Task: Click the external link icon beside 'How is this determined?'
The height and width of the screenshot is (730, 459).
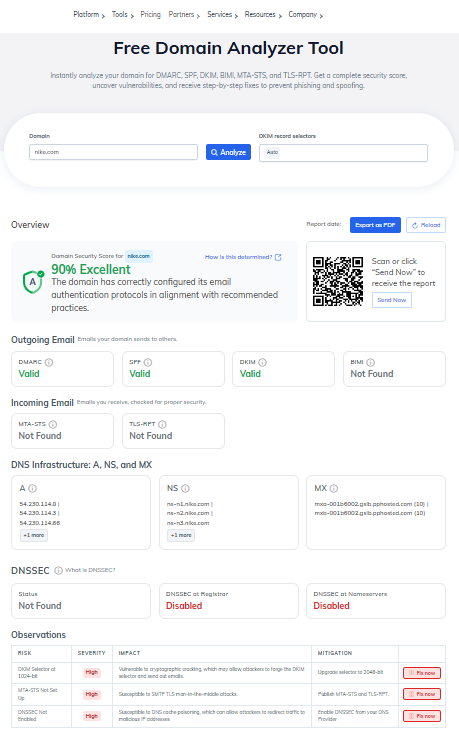Action: (278, 257)
